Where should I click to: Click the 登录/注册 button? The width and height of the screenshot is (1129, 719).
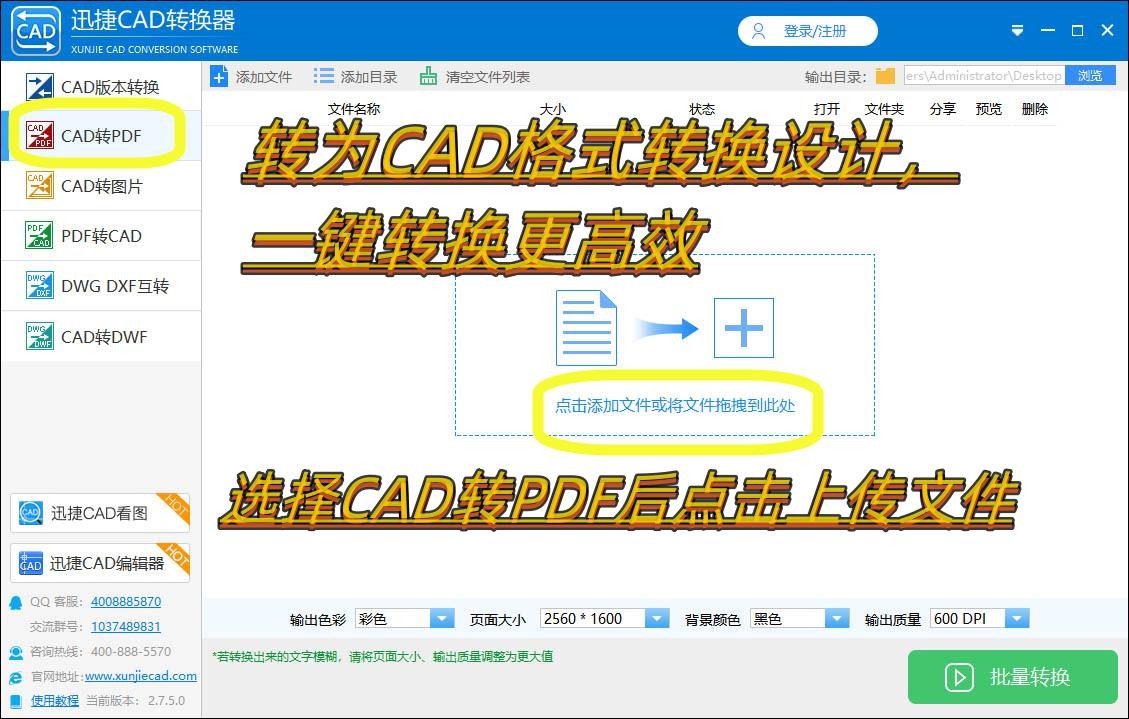coord(808,31)
